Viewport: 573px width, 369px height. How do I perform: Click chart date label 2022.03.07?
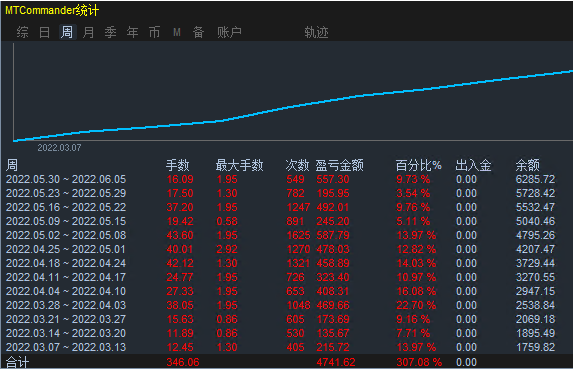click(x=59, y=148)
